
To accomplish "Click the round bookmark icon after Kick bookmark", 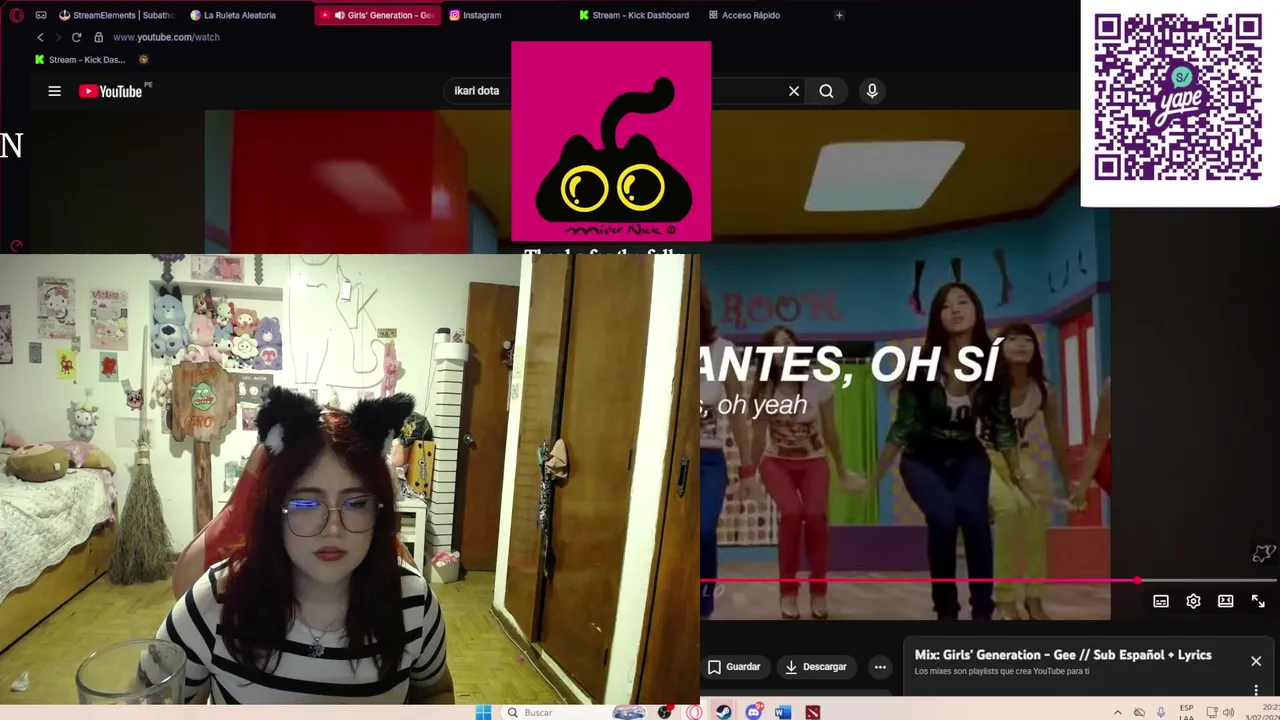I will tap(143, 59).
